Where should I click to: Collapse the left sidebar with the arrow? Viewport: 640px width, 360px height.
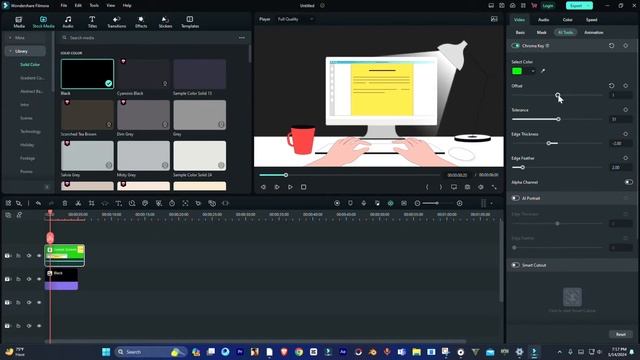click(47, 187)
